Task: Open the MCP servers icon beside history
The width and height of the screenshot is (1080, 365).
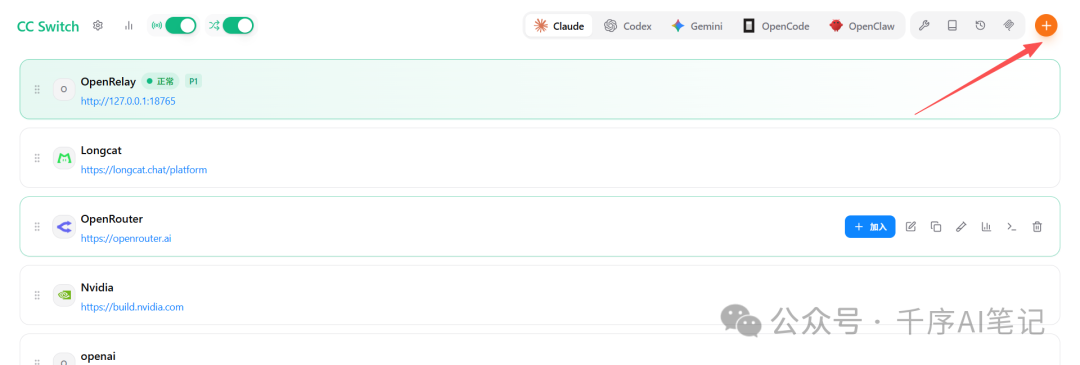Action: click(x=1008, y=26)
